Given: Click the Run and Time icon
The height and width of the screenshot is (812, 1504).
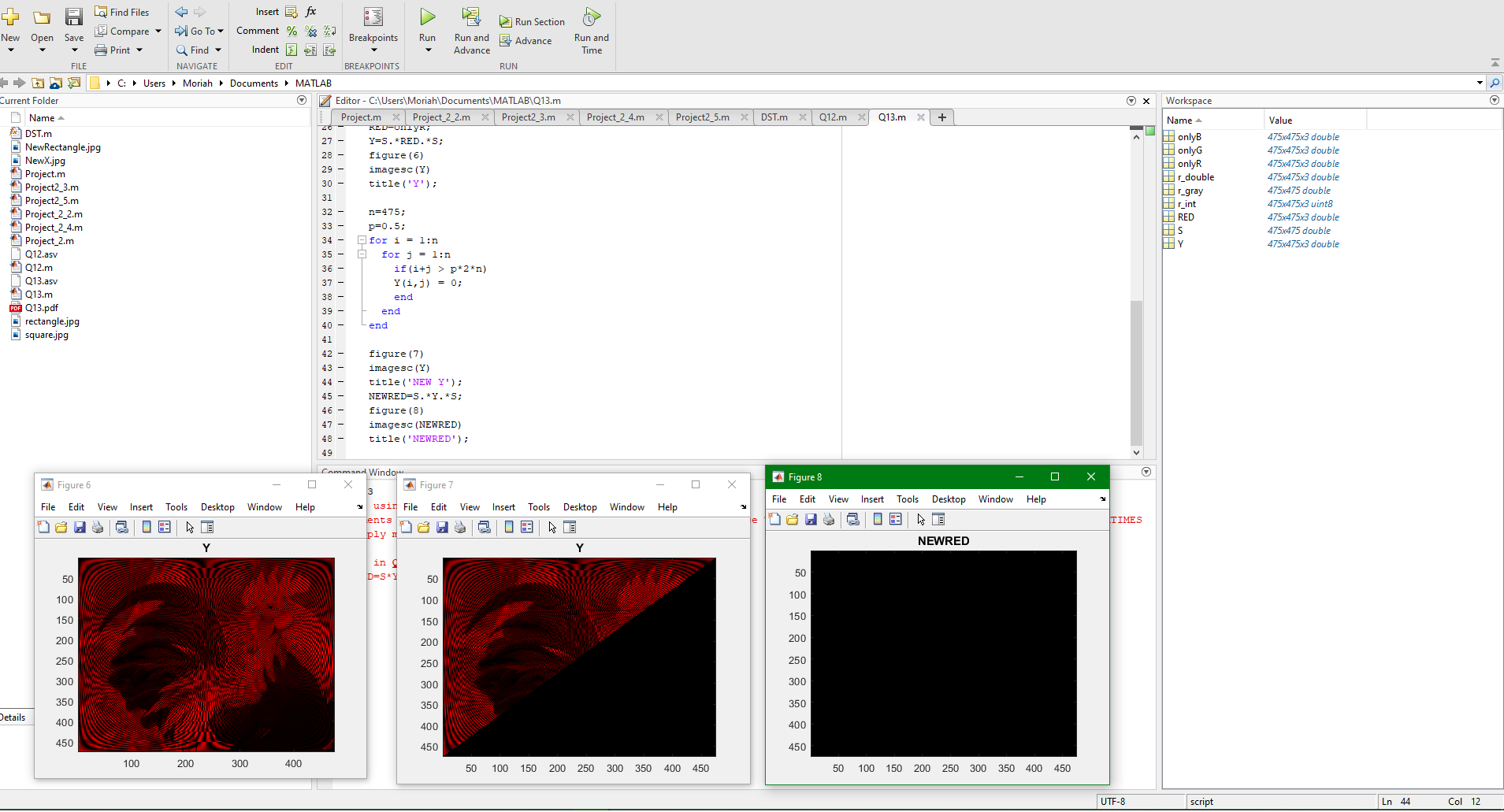Looking at the screenshot, I should [x=591, y=17].
